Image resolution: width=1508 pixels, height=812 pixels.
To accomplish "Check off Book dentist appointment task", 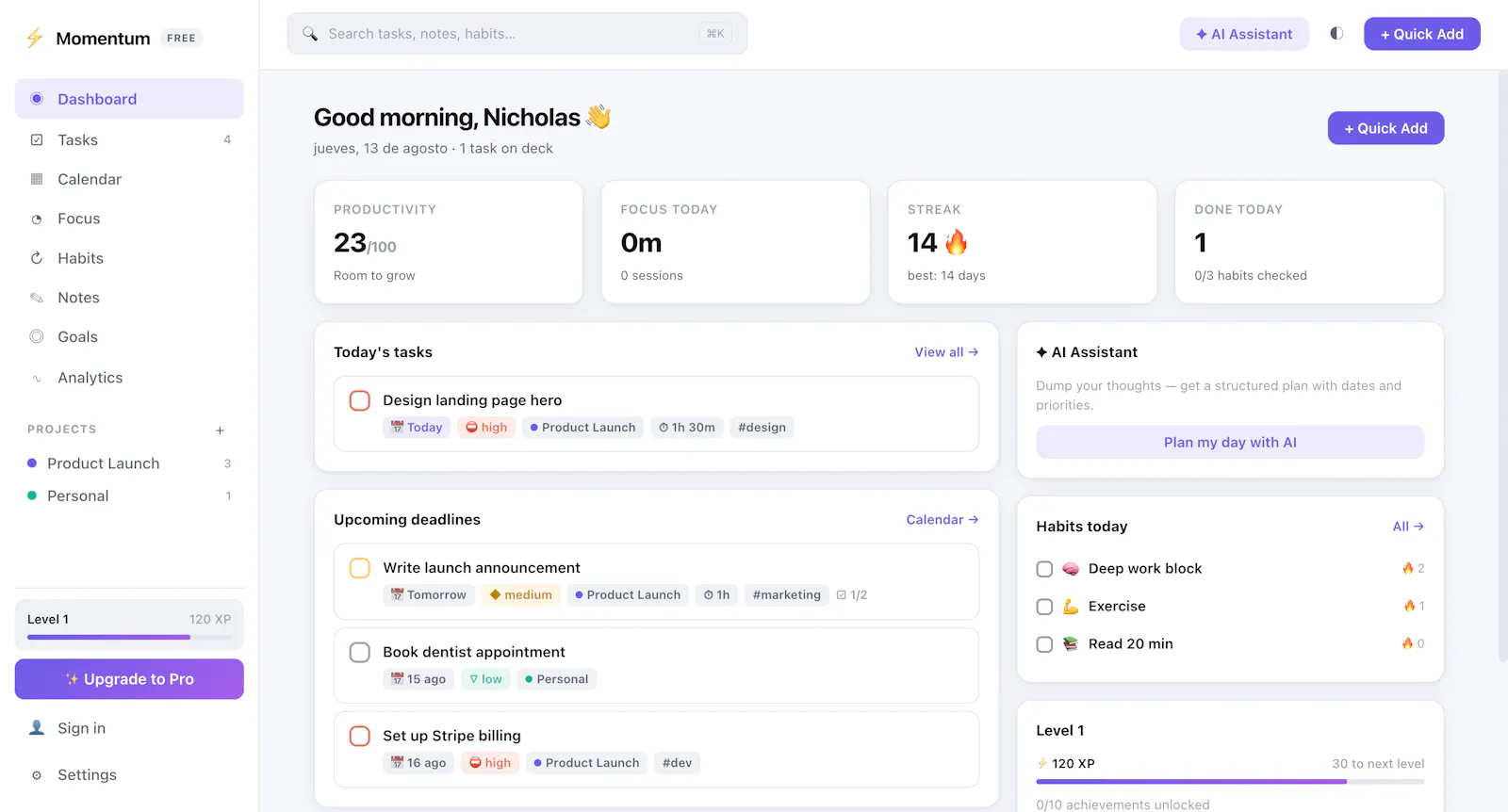I will click(x=360, y=652).
